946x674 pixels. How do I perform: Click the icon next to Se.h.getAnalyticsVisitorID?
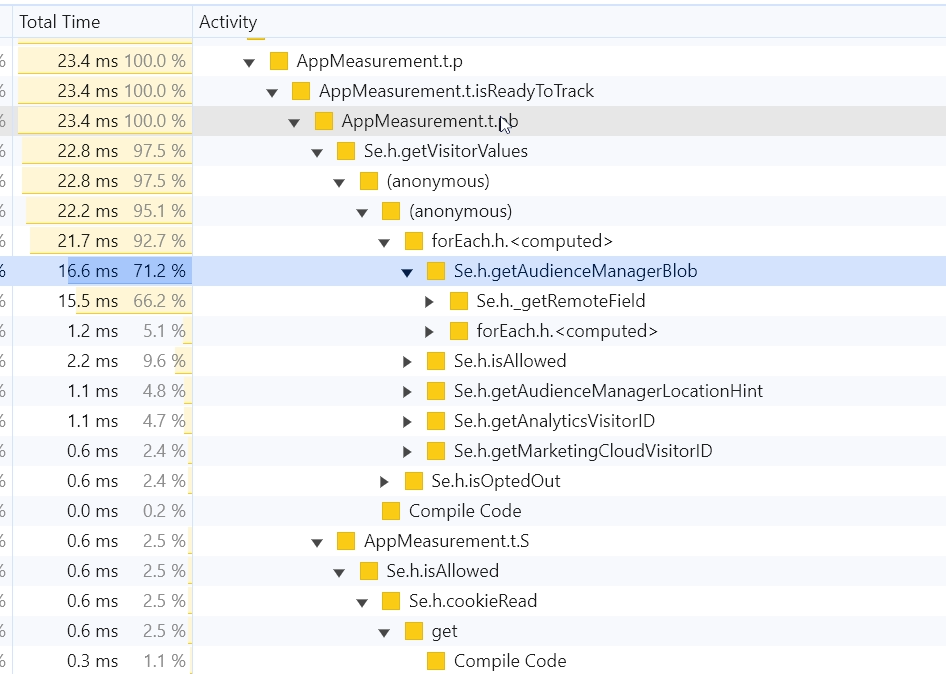(x=438, y=421)
